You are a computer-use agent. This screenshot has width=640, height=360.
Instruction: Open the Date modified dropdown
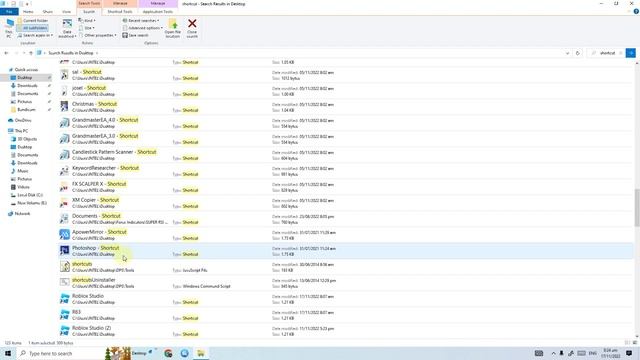[x=67, y=29]
